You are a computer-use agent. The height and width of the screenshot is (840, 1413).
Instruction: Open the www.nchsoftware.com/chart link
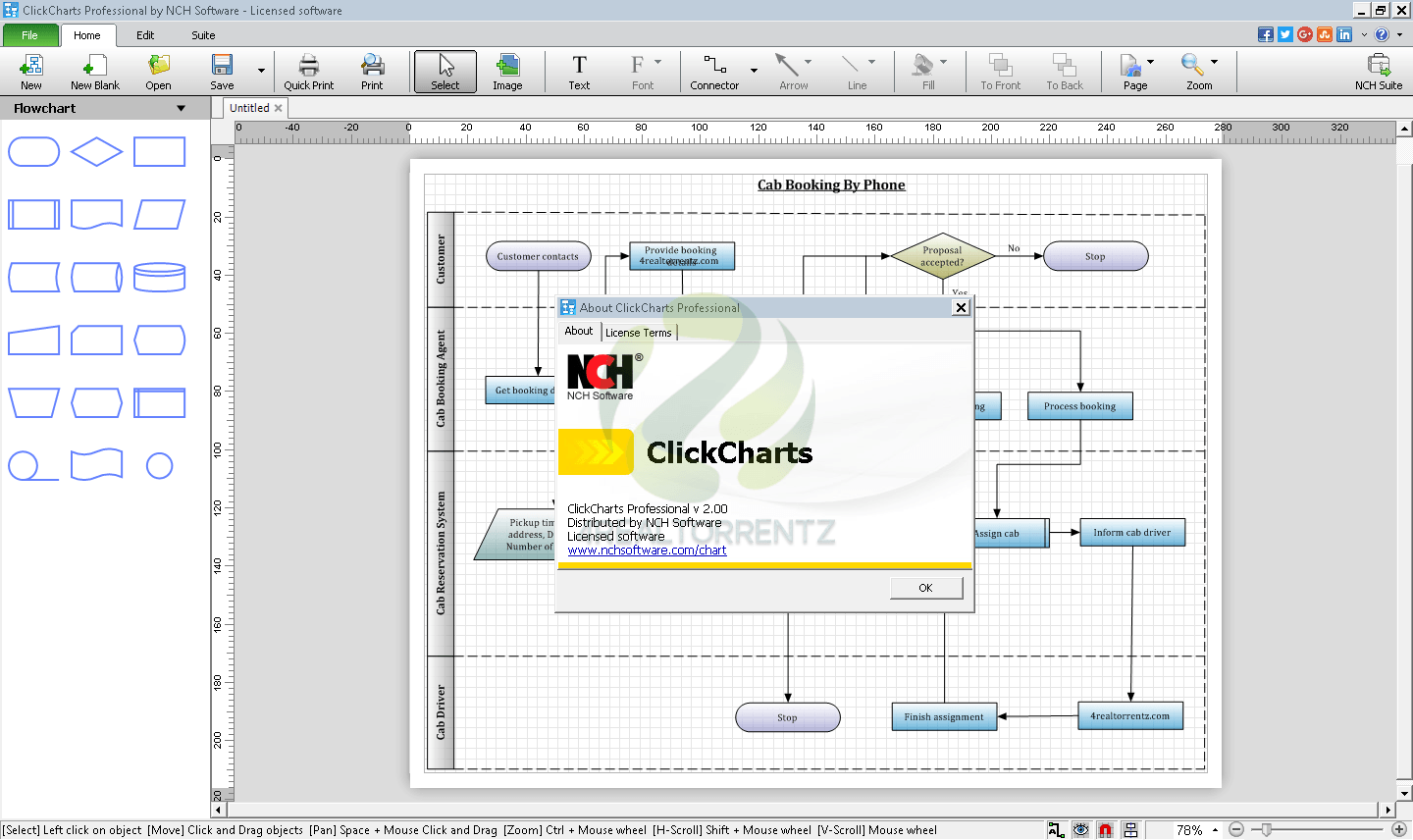(x=647, y=551)
